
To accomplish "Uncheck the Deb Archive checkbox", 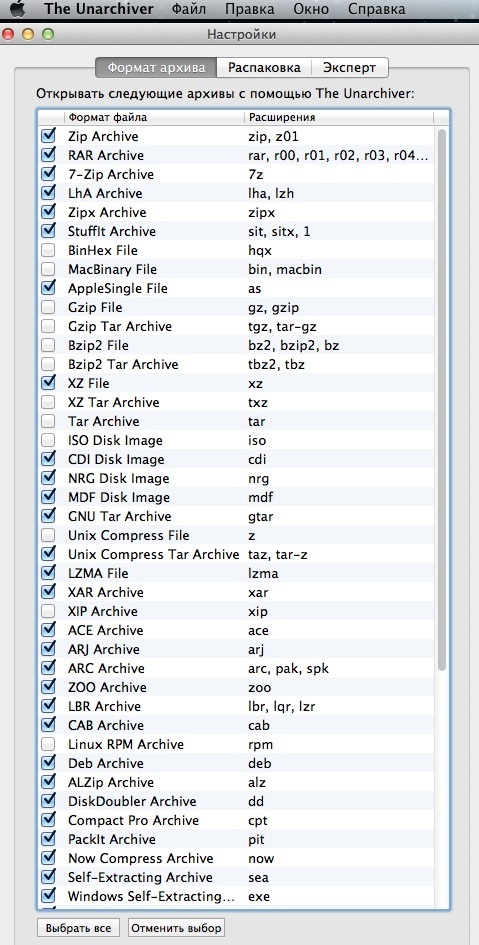I will 48,763.
